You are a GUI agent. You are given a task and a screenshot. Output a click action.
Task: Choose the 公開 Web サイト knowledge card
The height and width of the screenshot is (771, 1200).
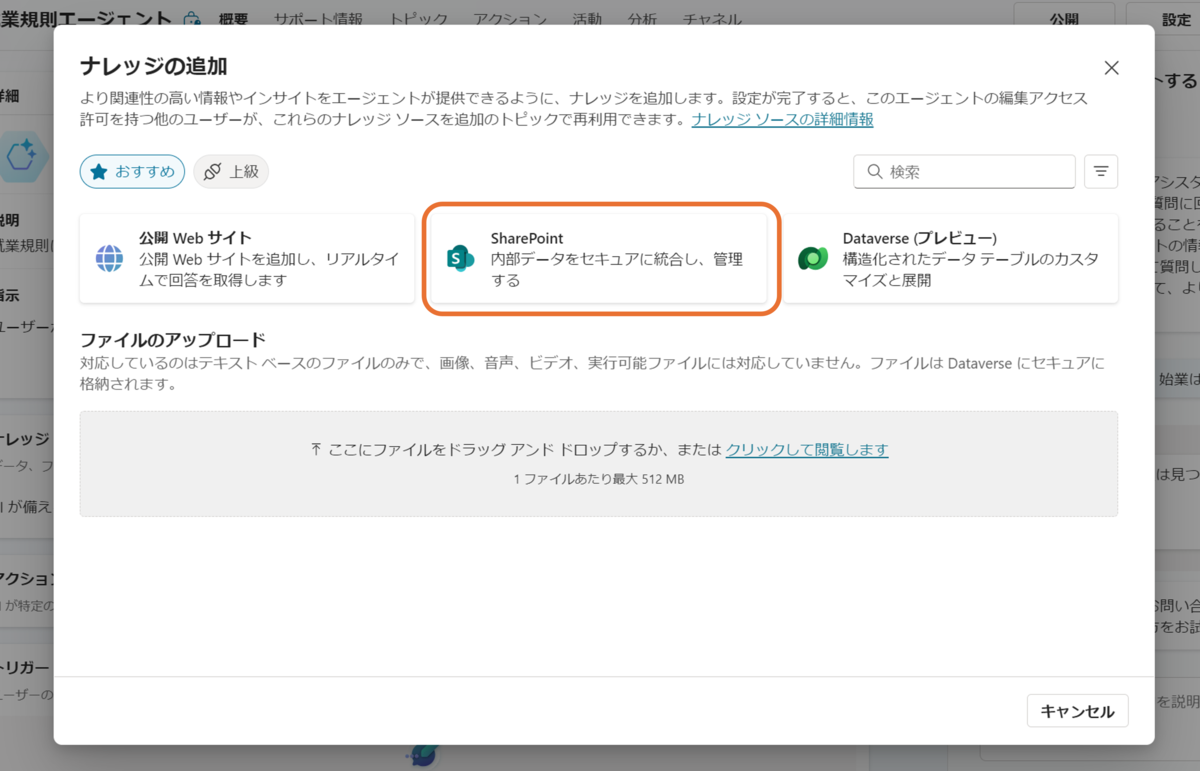coord(247,259)
